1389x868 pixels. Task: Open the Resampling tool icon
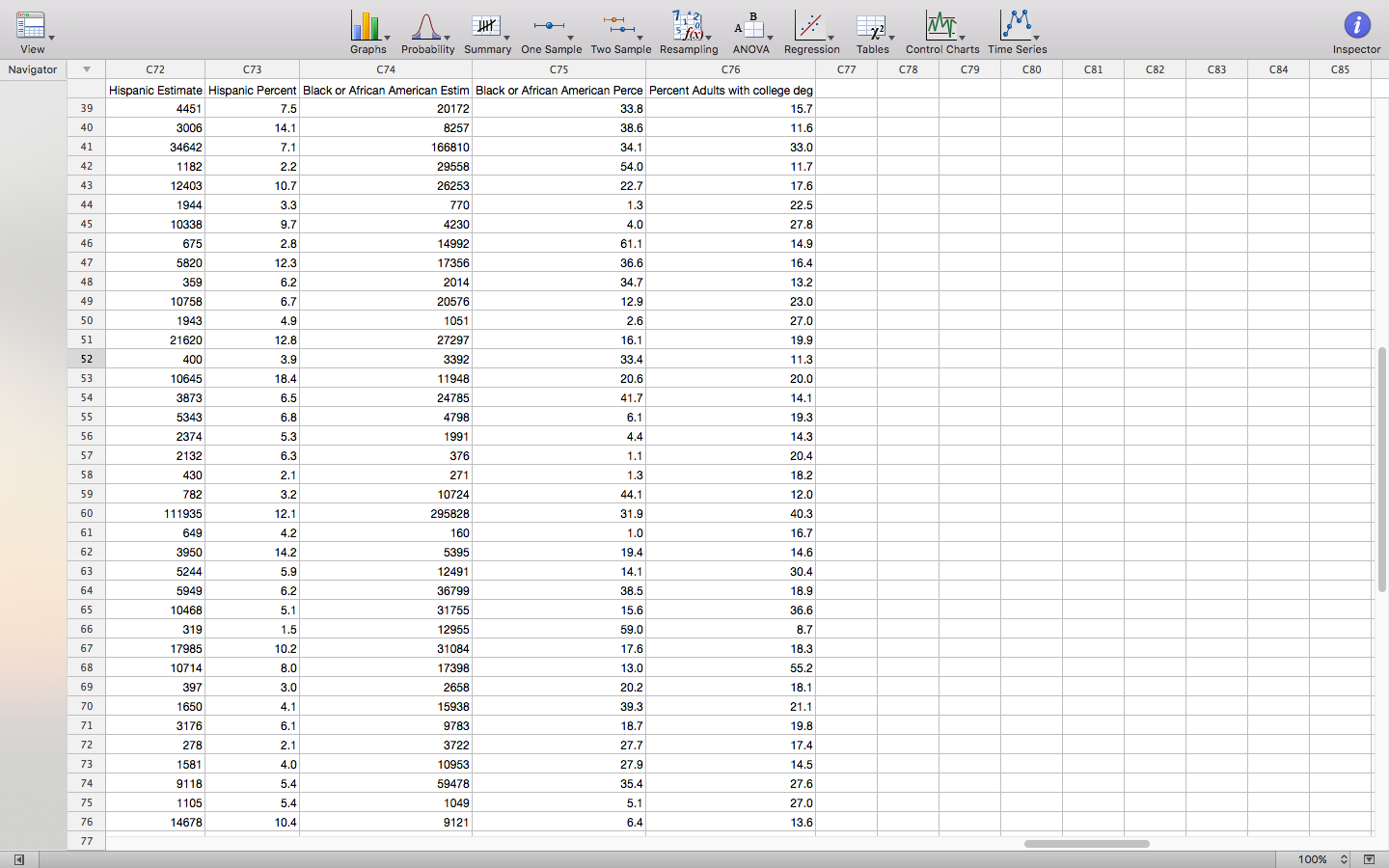pos(687,26)
